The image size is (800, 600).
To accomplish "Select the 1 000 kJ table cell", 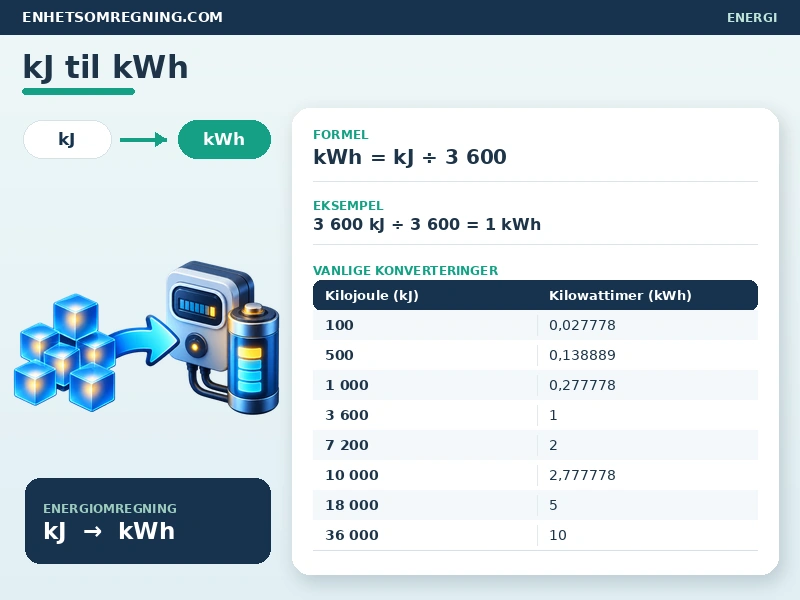I will pos(425,385).
